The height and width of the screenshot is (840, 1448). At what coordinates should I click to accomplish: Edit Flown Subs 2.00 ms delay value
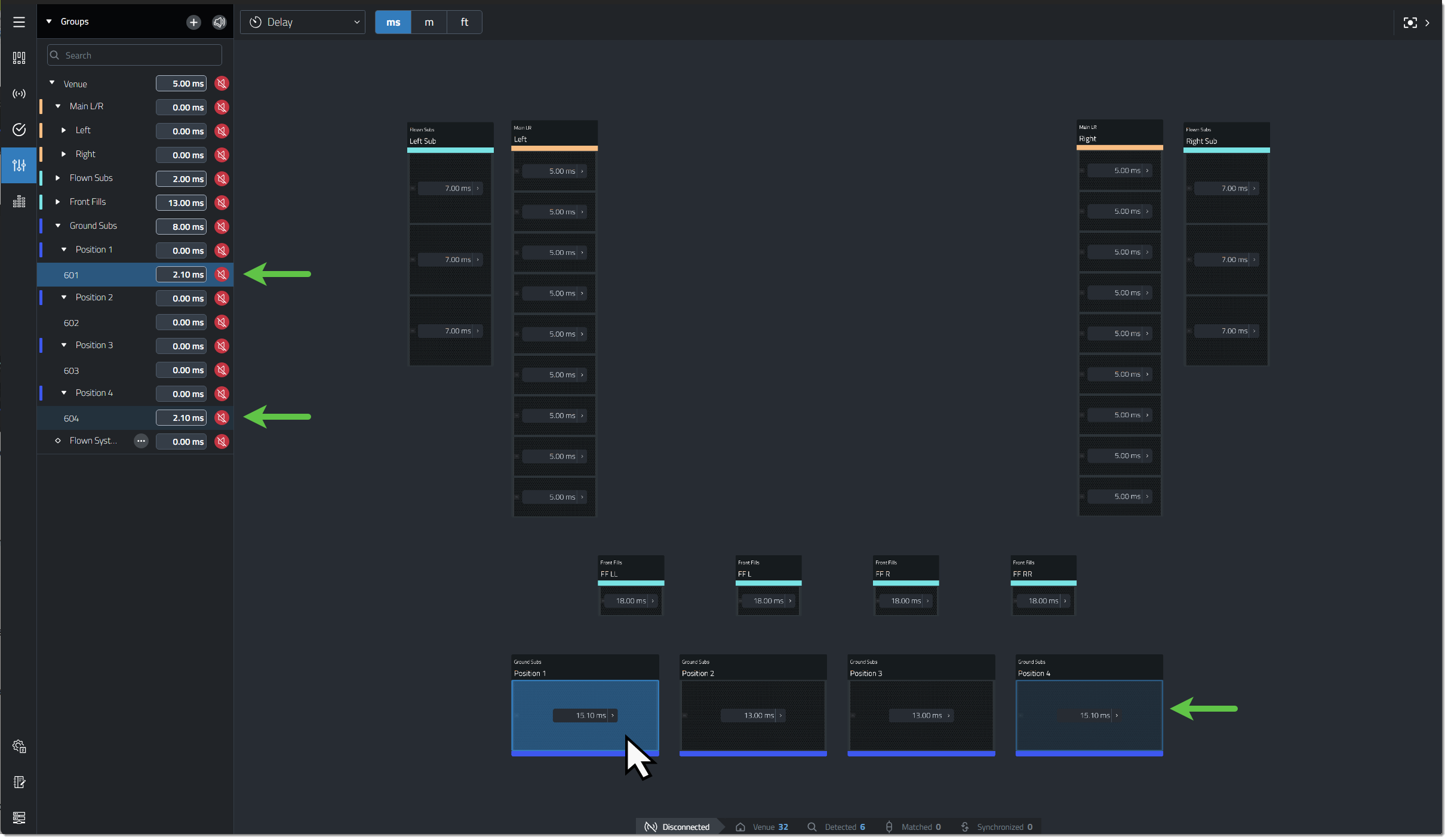point(181,179)
